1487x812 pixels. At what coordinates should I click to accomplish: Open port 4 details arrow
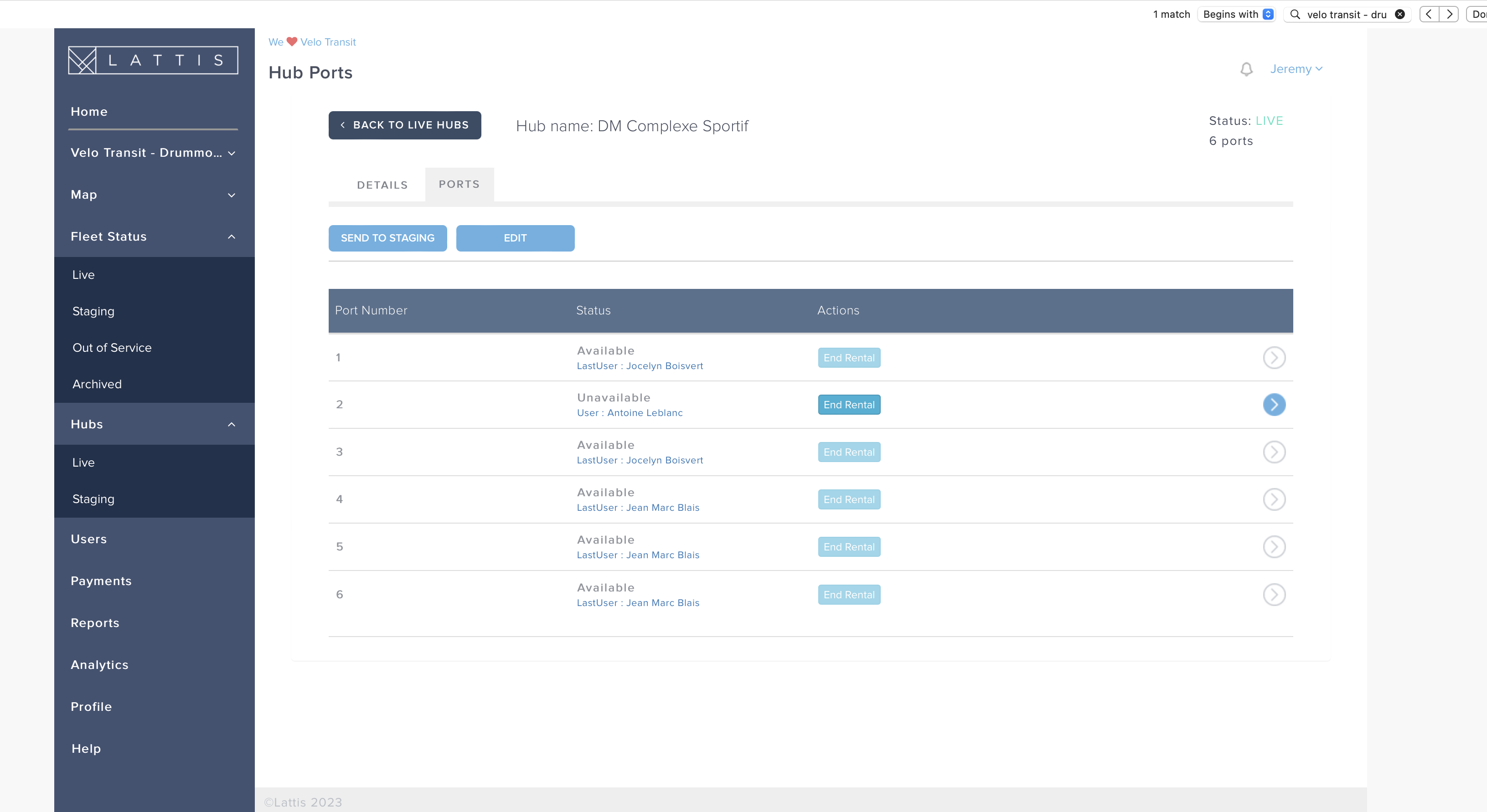pos(1273,499)
